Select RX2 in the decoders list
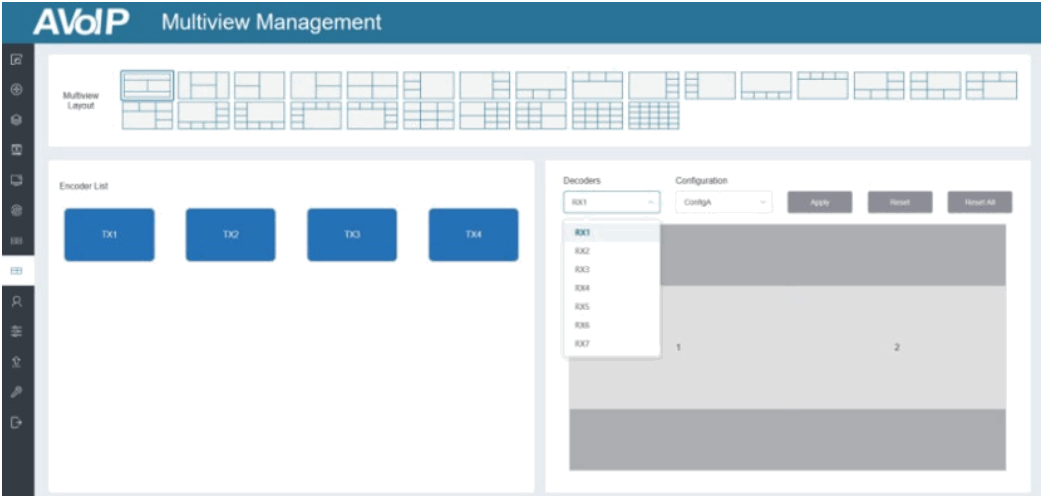Viewport: 1043px width, 499px height. [x=611, y=251]
